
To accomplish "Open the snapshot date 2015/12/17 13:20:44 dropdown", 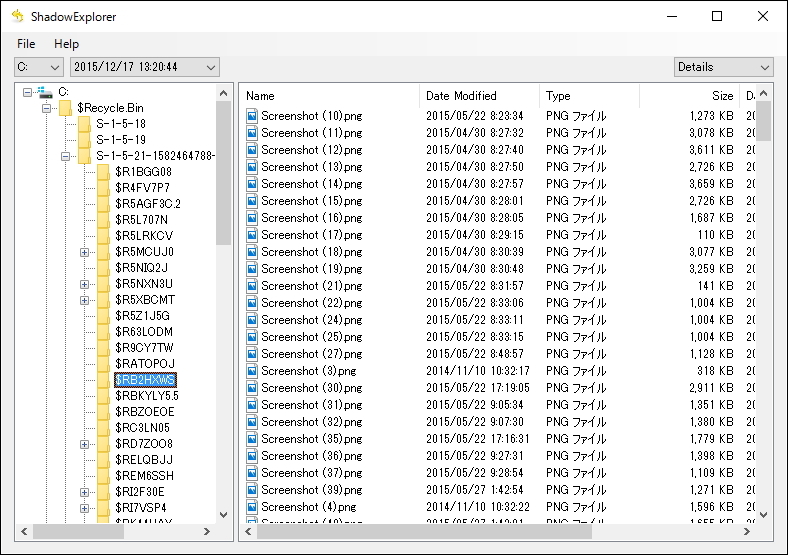I will click(x=145, y=67).
